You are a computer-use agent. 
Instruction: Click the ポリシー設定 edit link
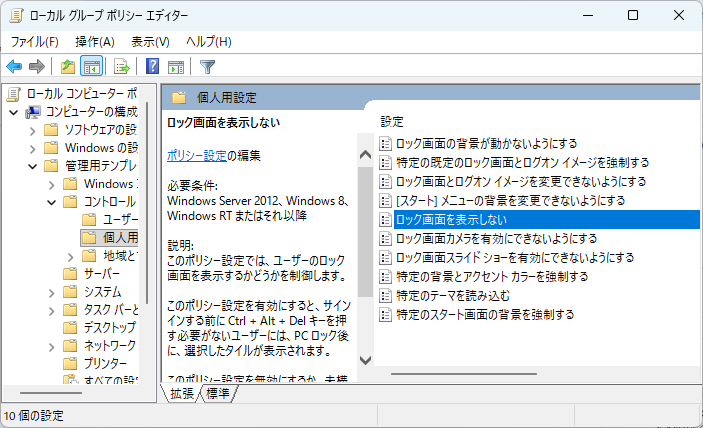(x=196, y=155)
